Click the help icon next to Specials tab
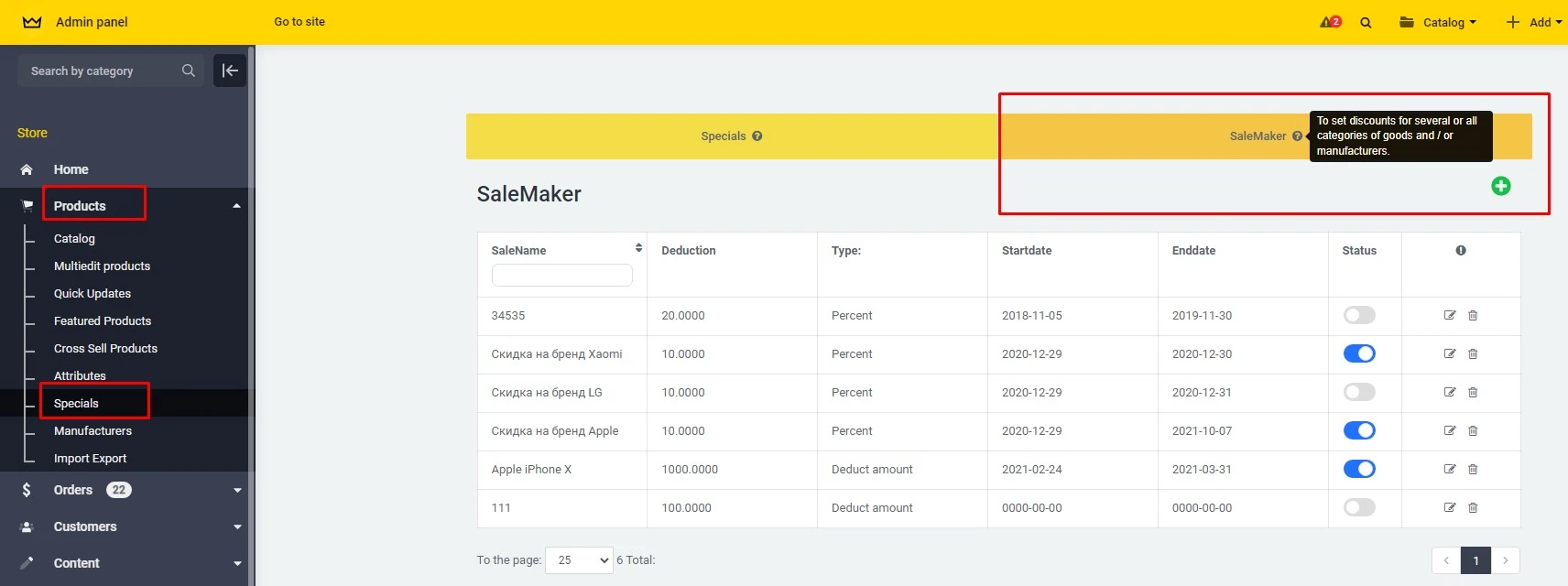Screen dimensions: 1568x586 tap(757, 136)
